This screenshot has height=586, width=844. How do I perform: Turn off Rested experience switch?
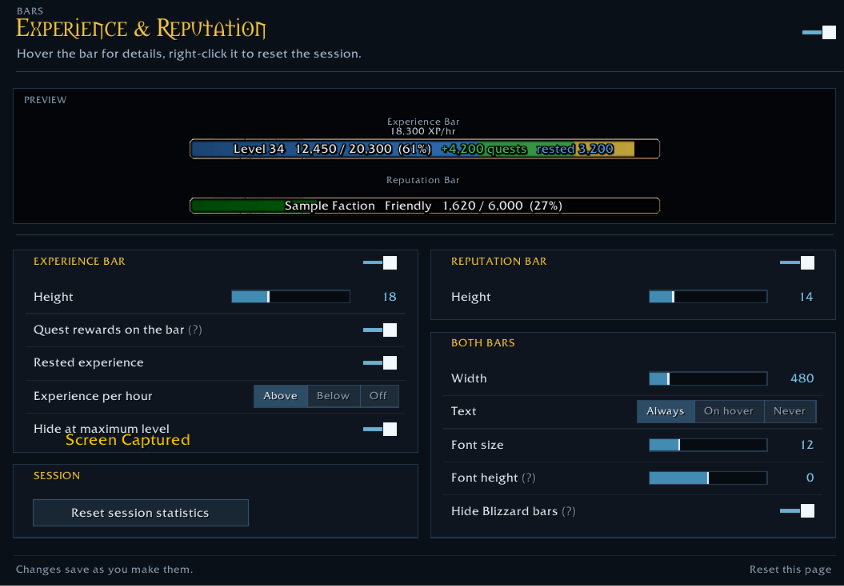[380, 363]
